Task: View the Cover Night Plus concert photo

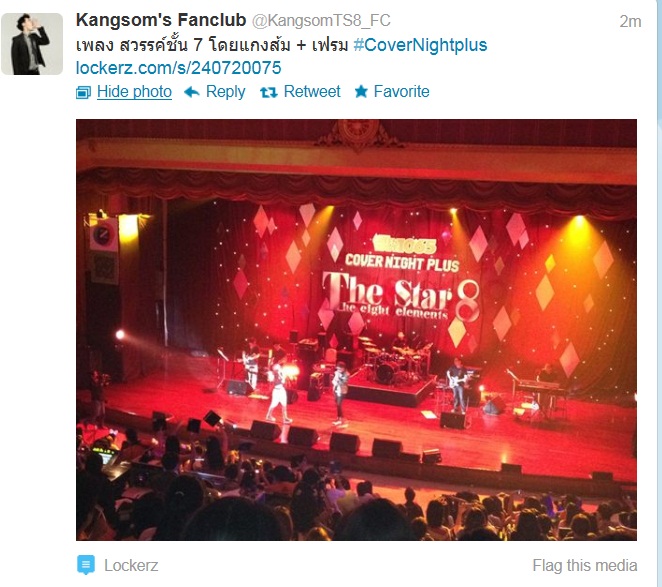Action: [x=356, y=330]
